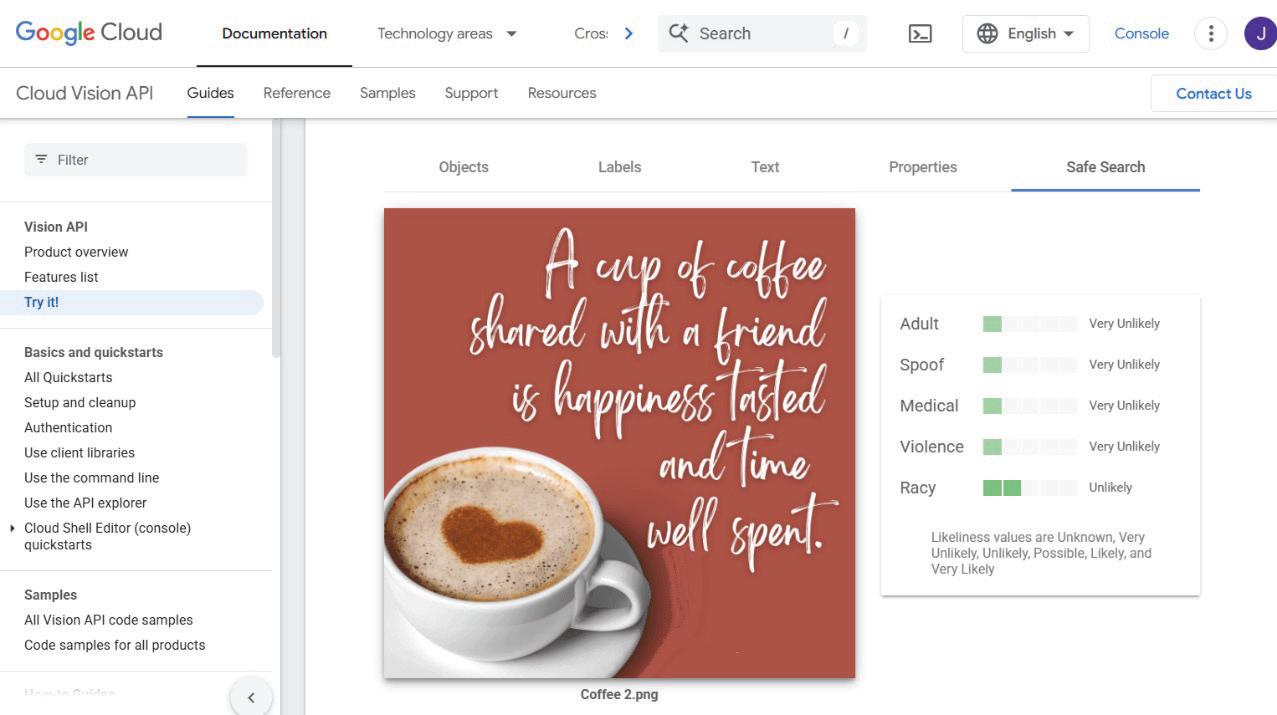Open Use client libraries link
The image size is (1277, 715).
pyautogui.click(x=79, y=452)
